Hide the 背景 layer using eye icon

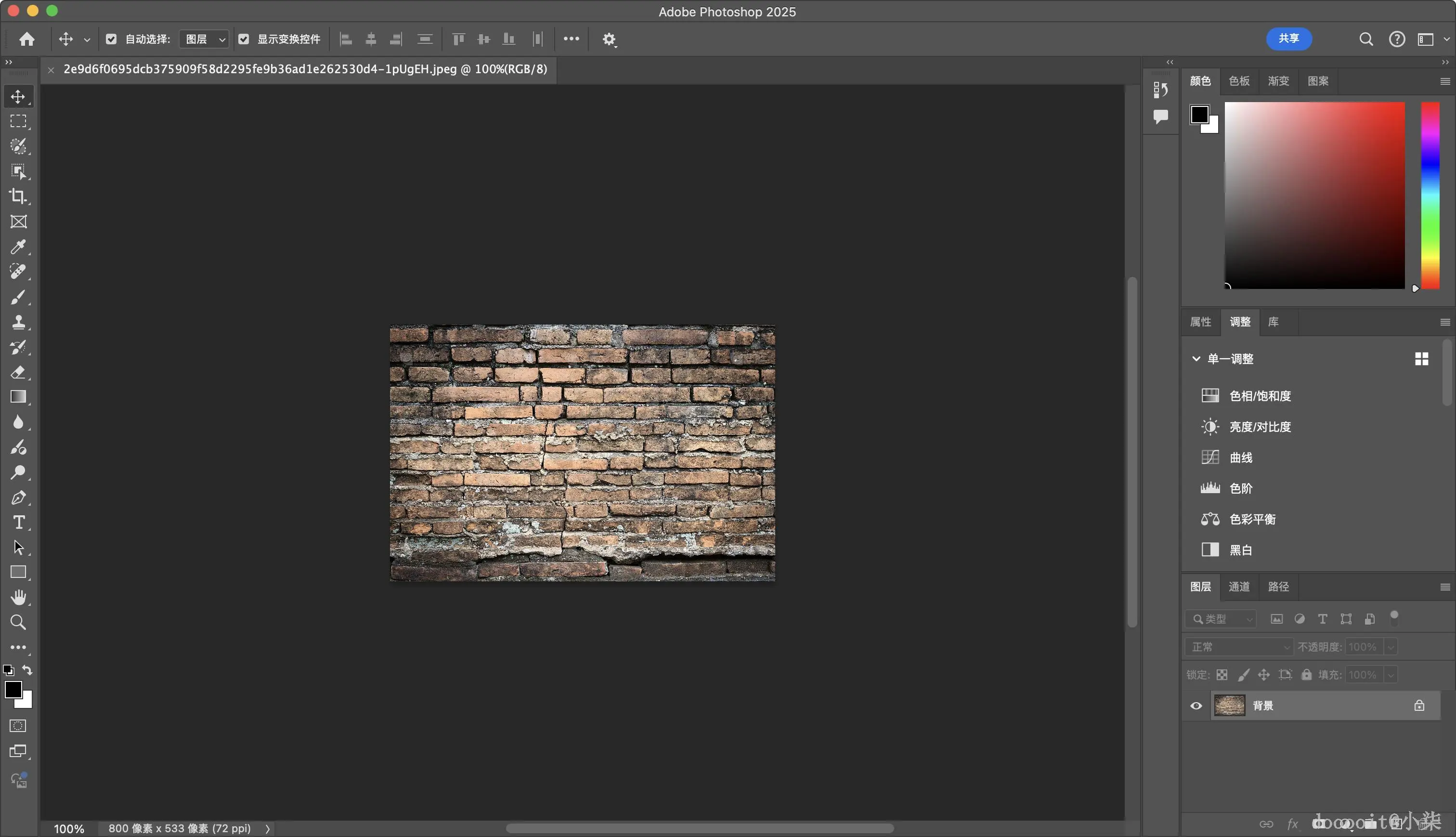click(1196, 706)
